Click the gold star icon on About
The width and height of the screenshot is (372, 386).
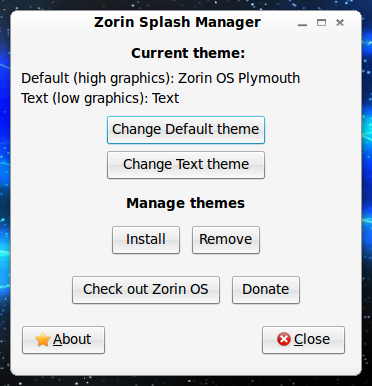click(43, 339)
